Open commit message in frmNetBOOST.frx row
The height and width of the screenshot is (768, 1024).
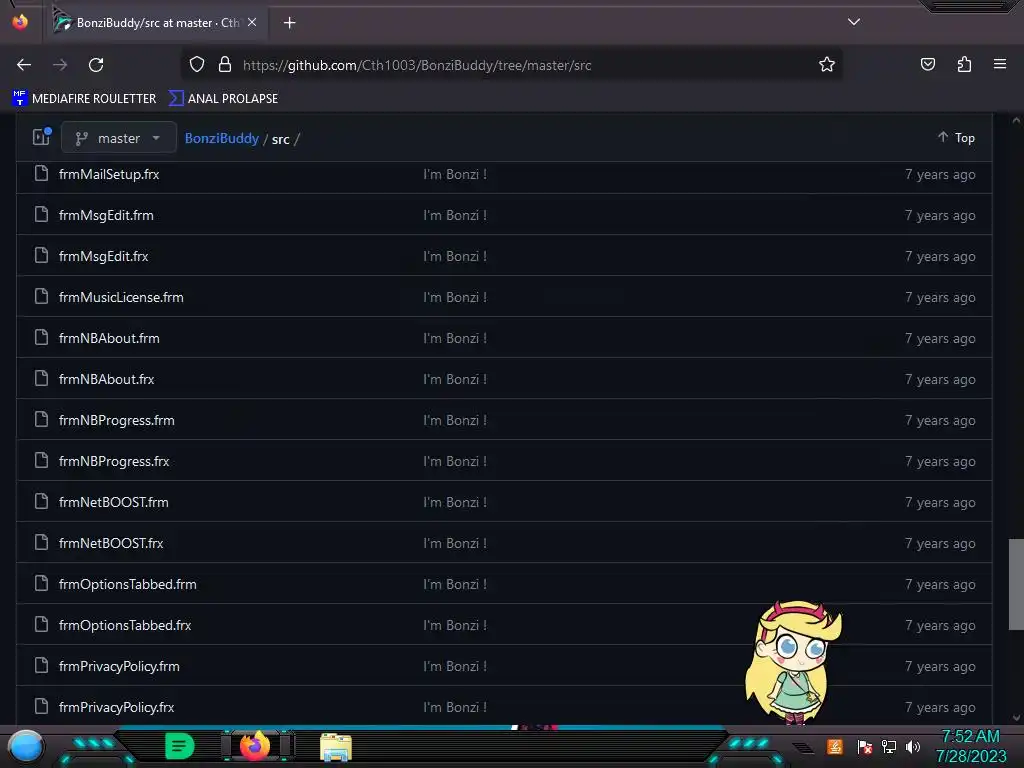pyautogui.click(x=455, y=543)
